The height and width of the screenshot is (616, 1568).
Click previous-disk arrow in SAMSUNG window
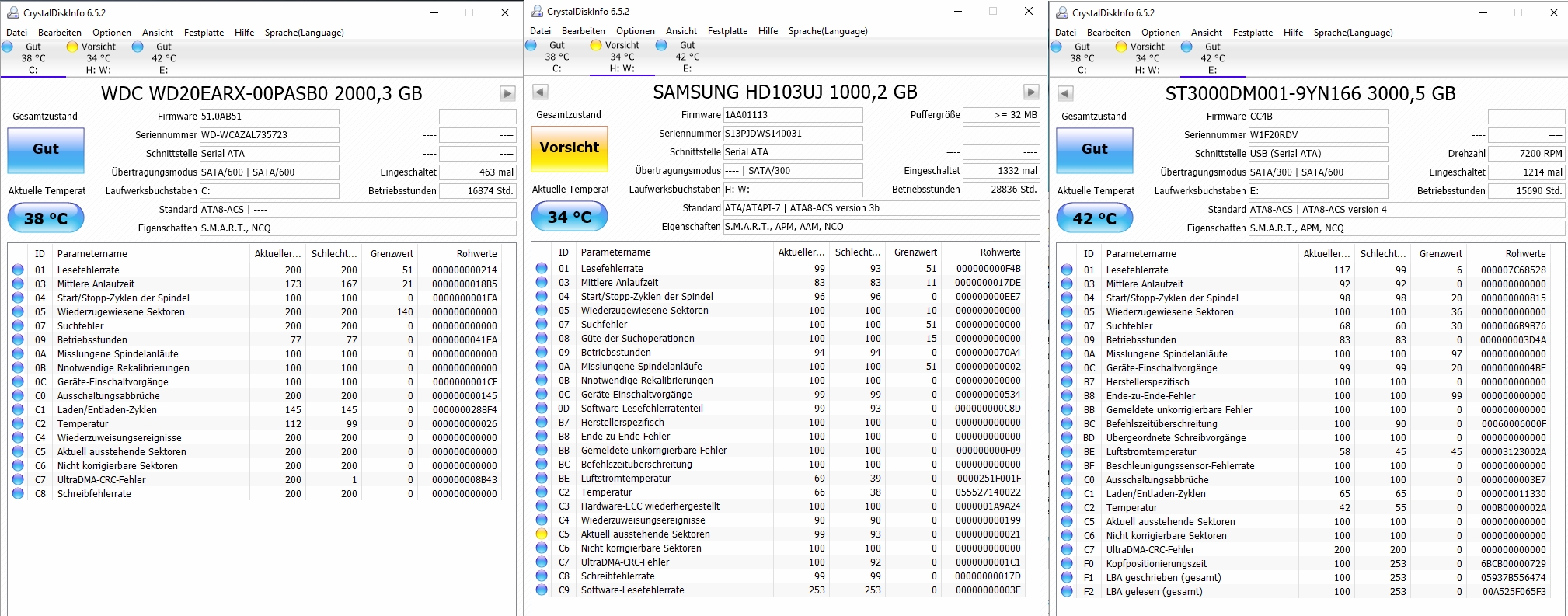[540, 92]
